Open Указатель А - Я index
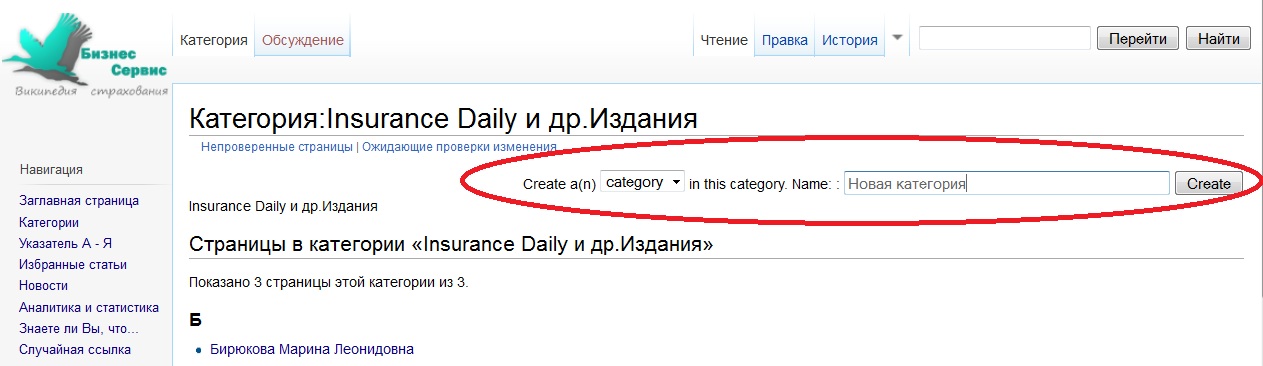The width and height of the screenshot is (1263, 366). pos(65,243)
